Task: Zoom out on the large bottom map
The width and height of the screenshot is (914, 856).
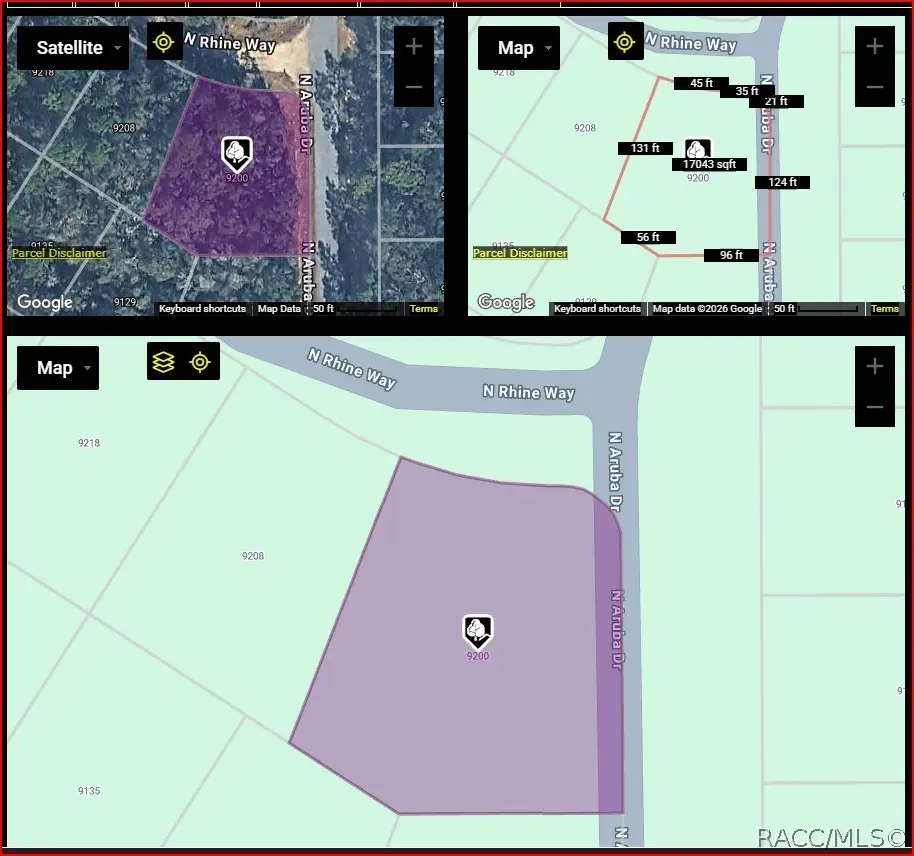Action: pos(874,407)
